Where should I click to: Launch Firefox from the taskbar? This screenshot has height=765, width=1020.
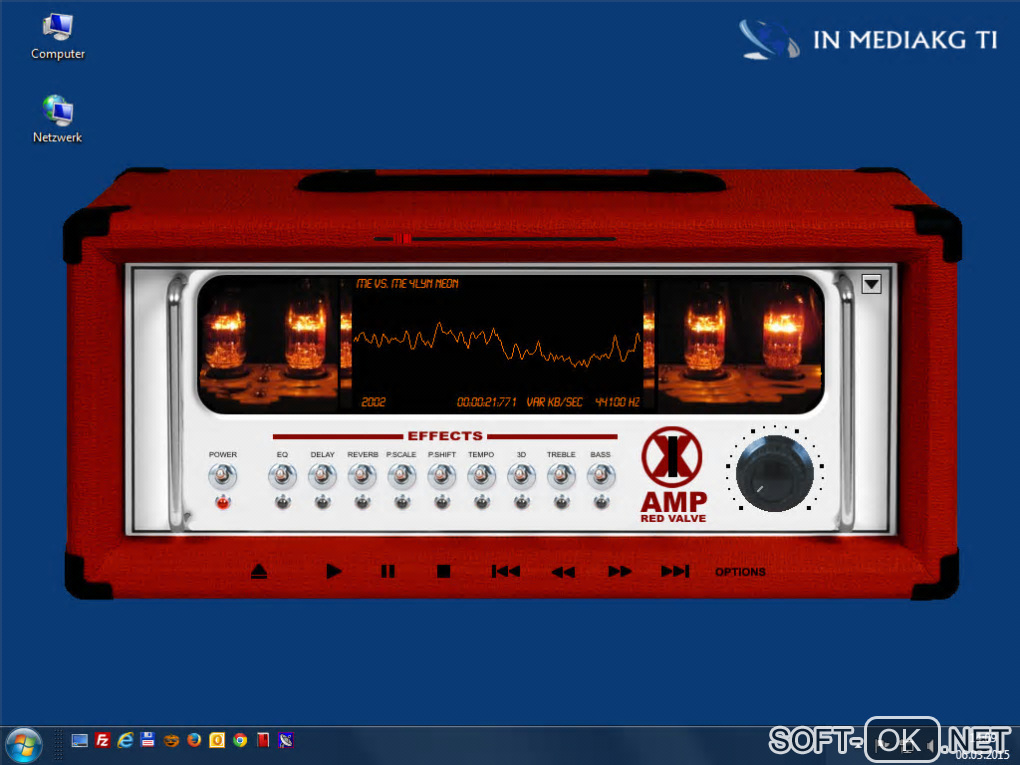pos(194,740)
